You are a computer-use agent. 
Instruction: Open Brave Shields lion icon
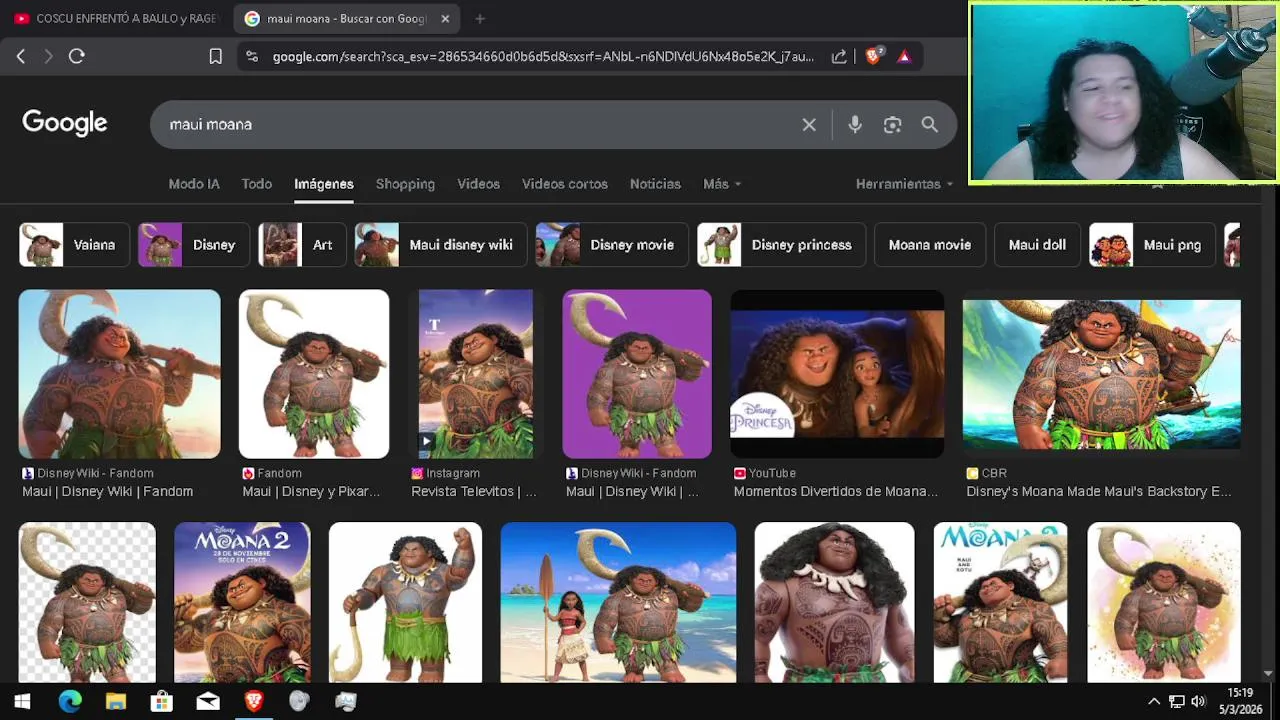pos(873,57)
